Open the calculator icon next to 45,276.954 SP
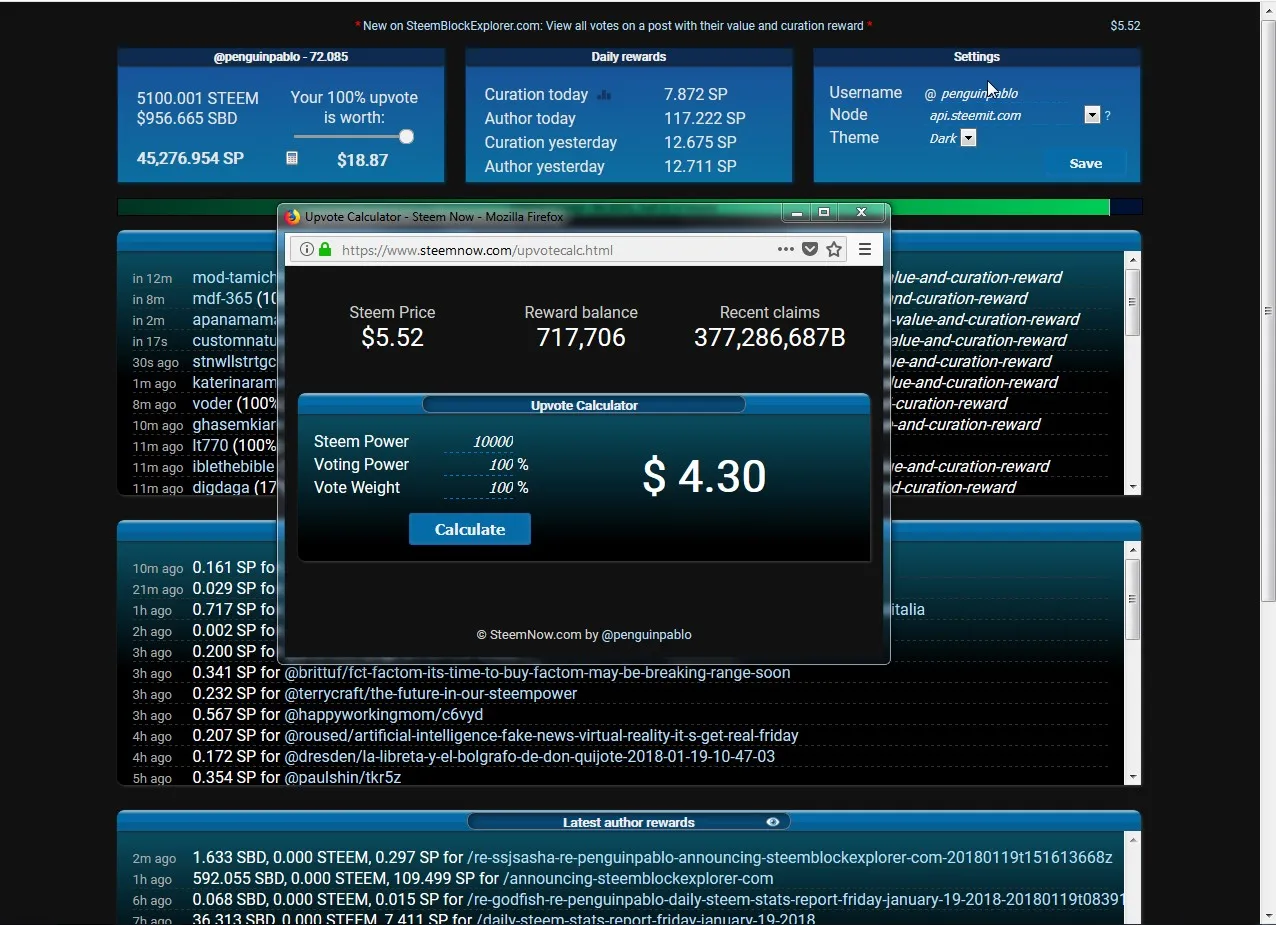The image size is (1276, 925). point(292,158)
